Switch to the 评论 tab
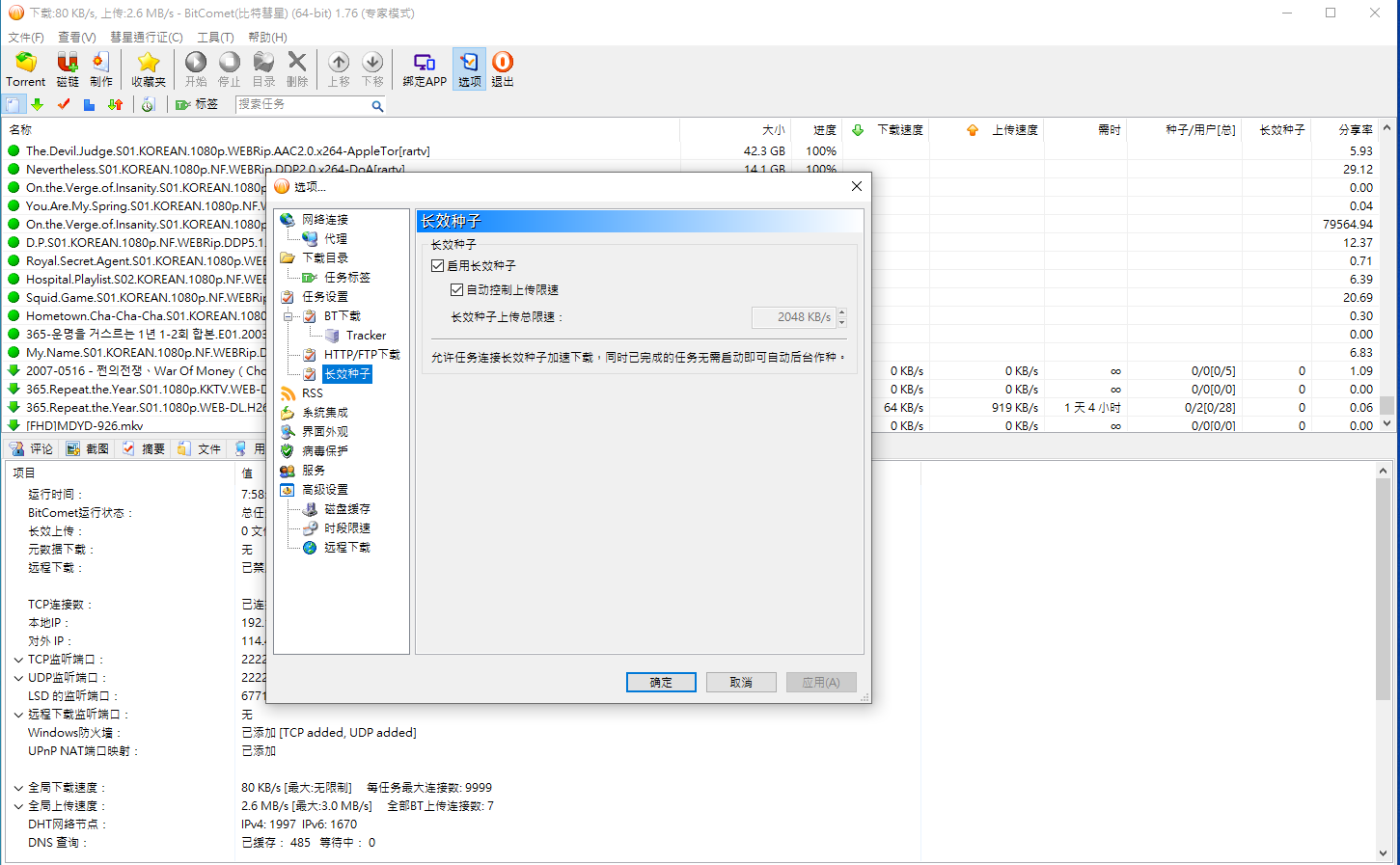The width and height of the screenshot is (1400, 865). 31,448
